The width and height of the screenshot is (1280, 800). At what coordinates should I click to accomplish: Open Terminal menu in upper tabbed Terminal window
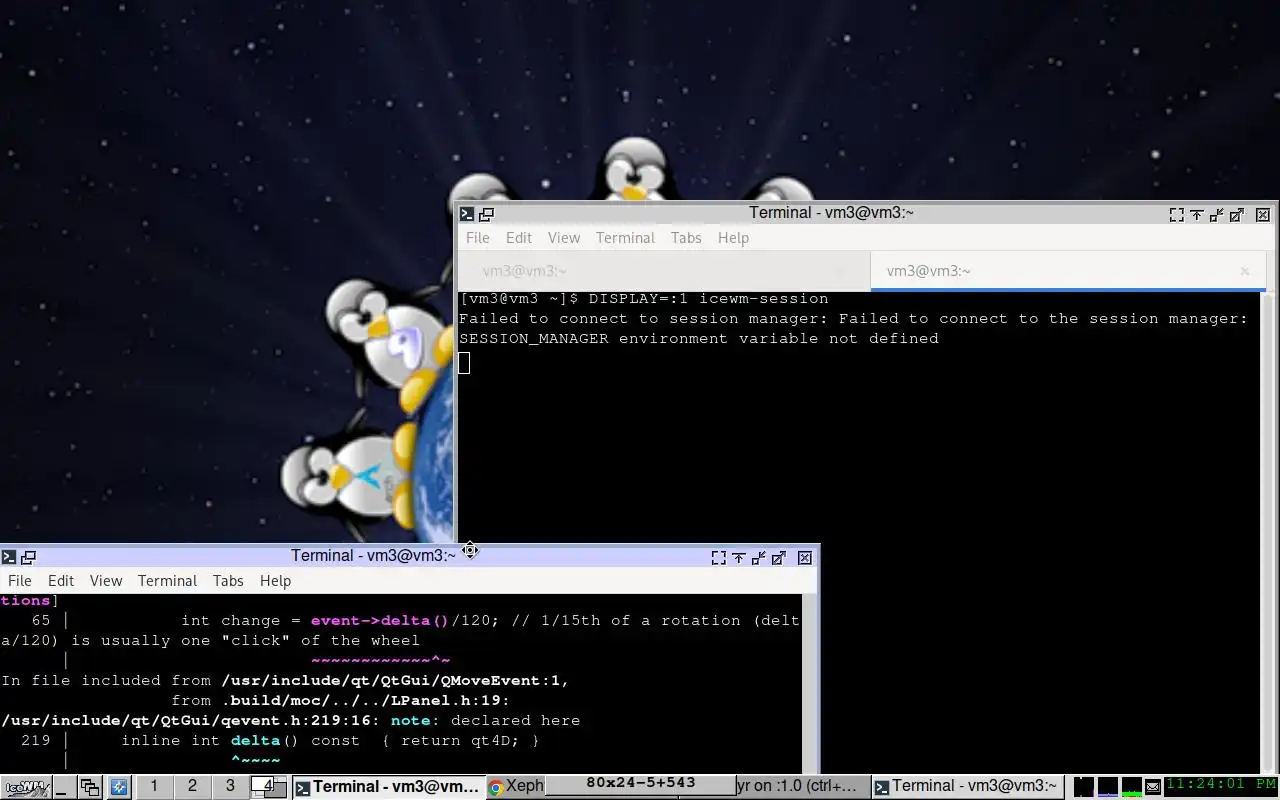[625, 238]
